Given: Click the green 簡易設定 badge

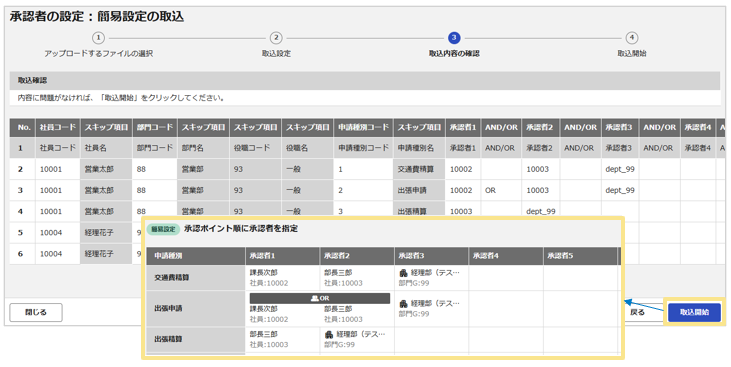Looking at the screenshot, I should pyautogui.click(x=163, y=229).
